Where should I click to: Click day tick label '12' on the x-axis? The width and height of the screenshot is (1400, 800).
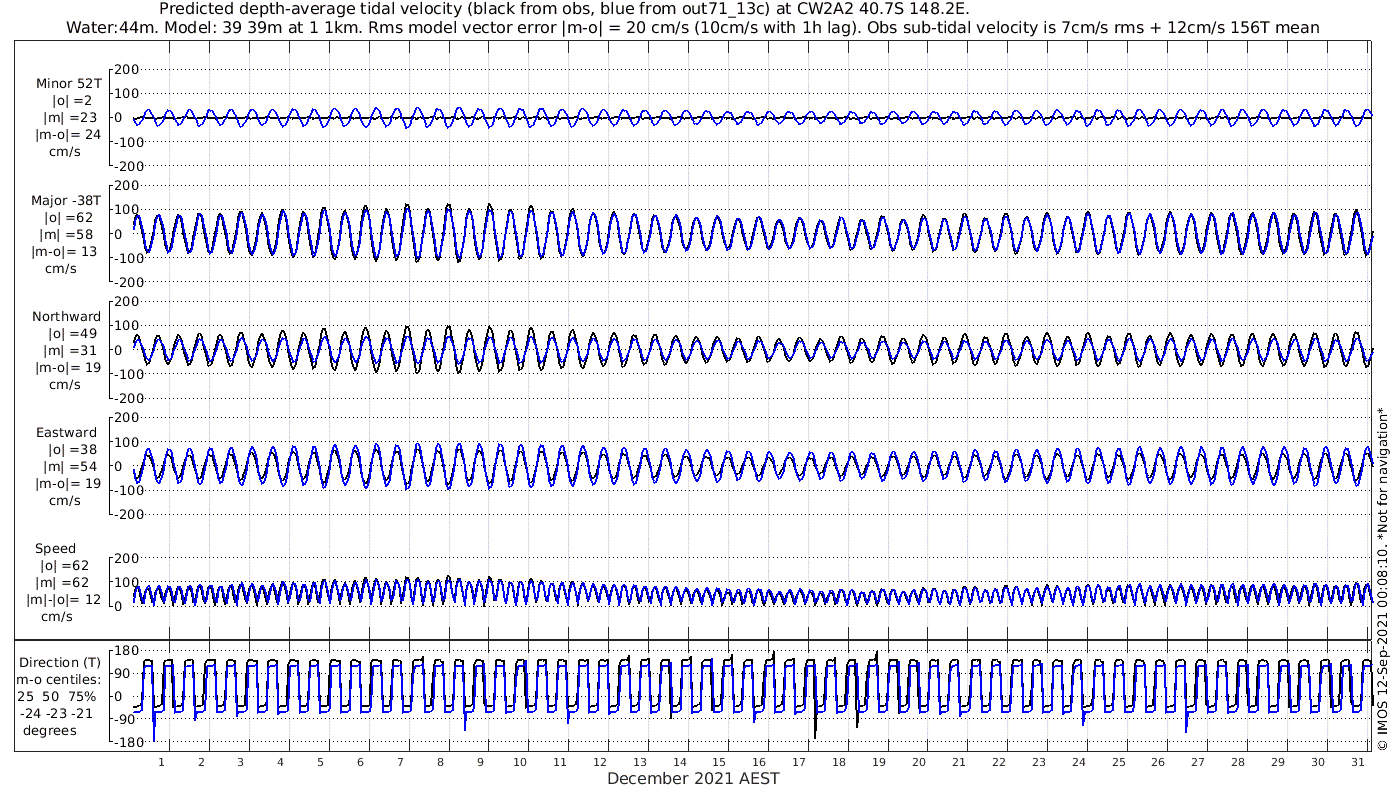(x=600, y=762)
